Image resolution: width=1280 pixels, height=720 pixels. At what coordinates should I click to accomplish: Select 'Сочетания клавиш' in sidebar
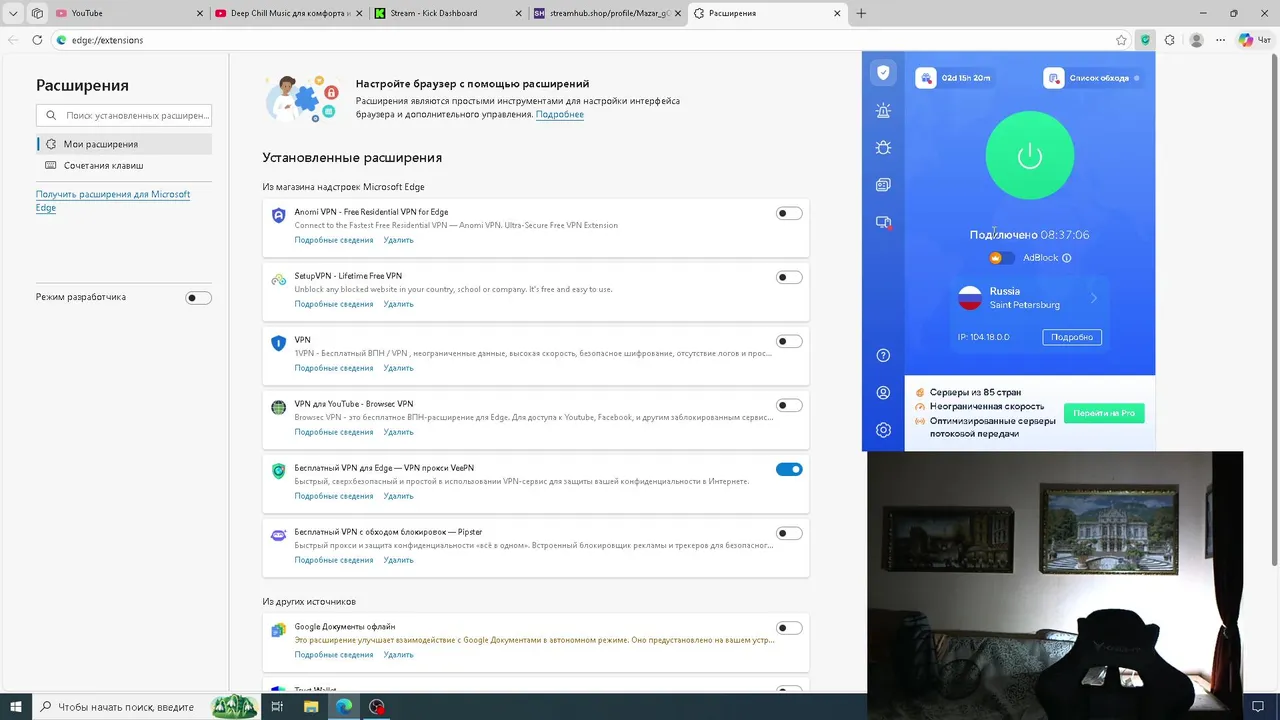point(124,165)
